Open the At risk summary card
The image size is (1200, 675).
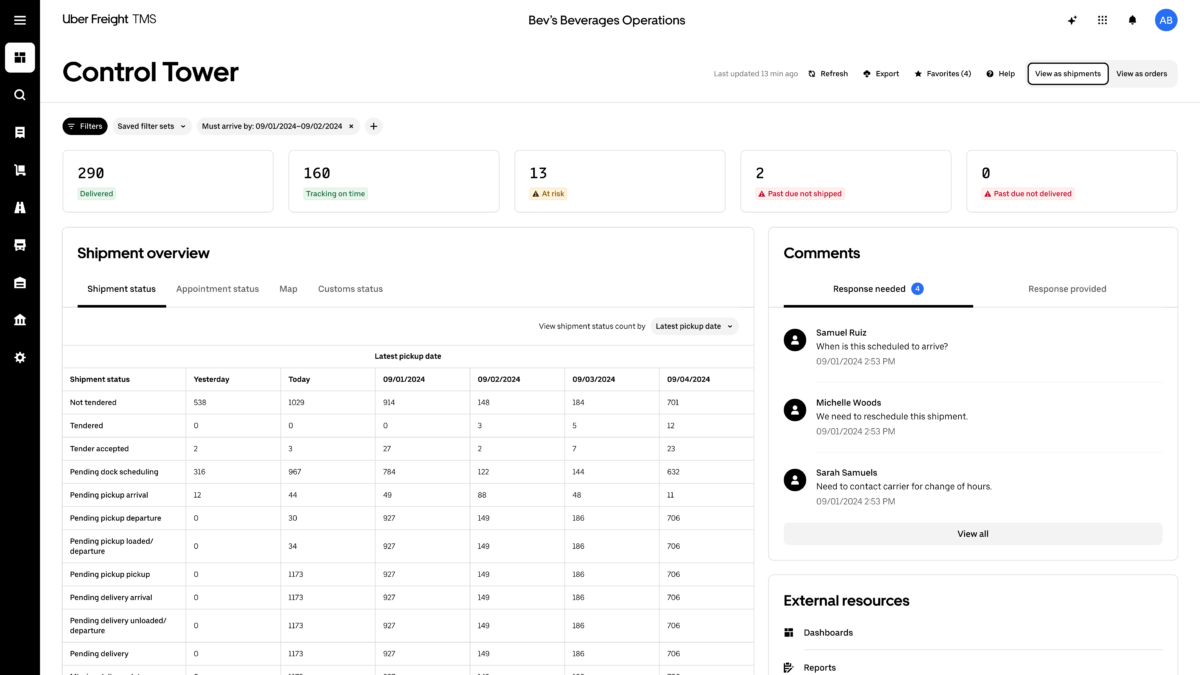[620, 181]
